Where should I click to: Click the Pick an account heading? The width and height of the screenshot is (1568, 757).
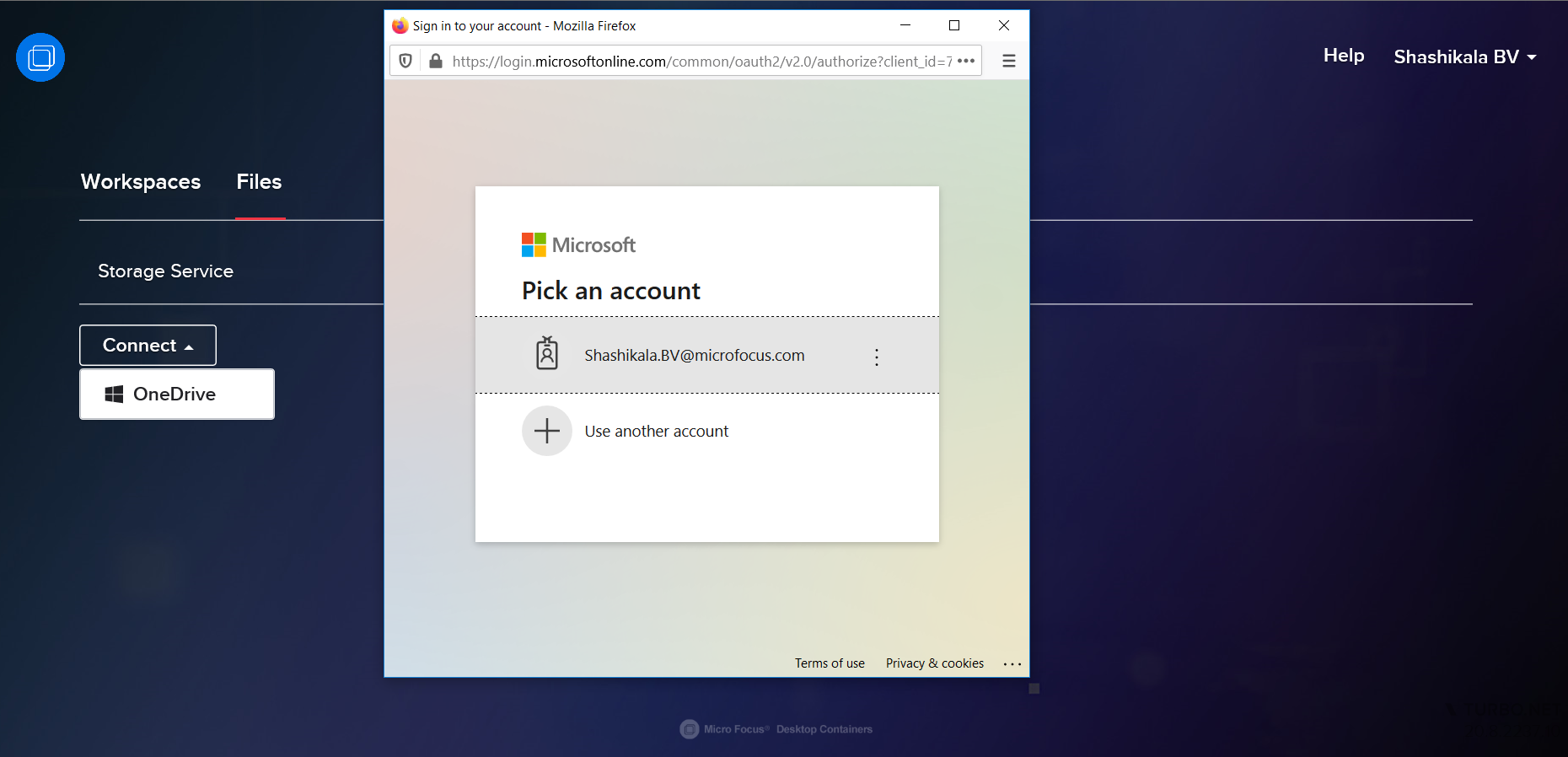[611, 291]
